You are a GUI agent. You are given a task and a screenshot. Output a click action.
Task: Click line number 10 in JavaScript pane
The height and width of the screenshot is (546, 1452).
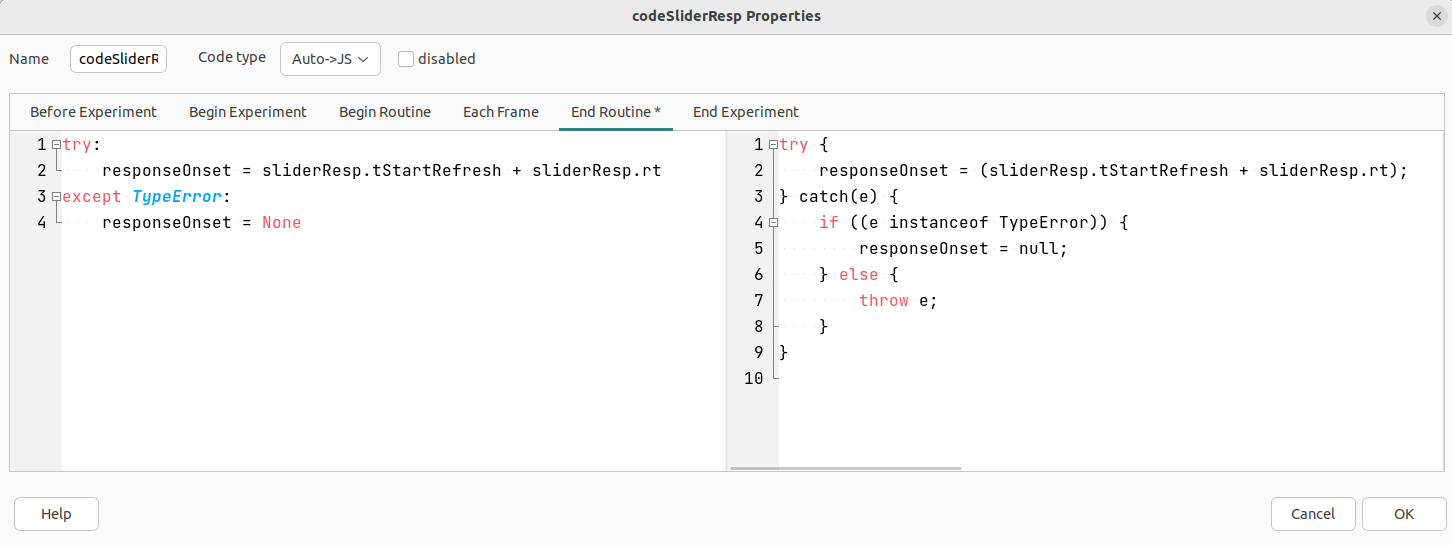754,378
